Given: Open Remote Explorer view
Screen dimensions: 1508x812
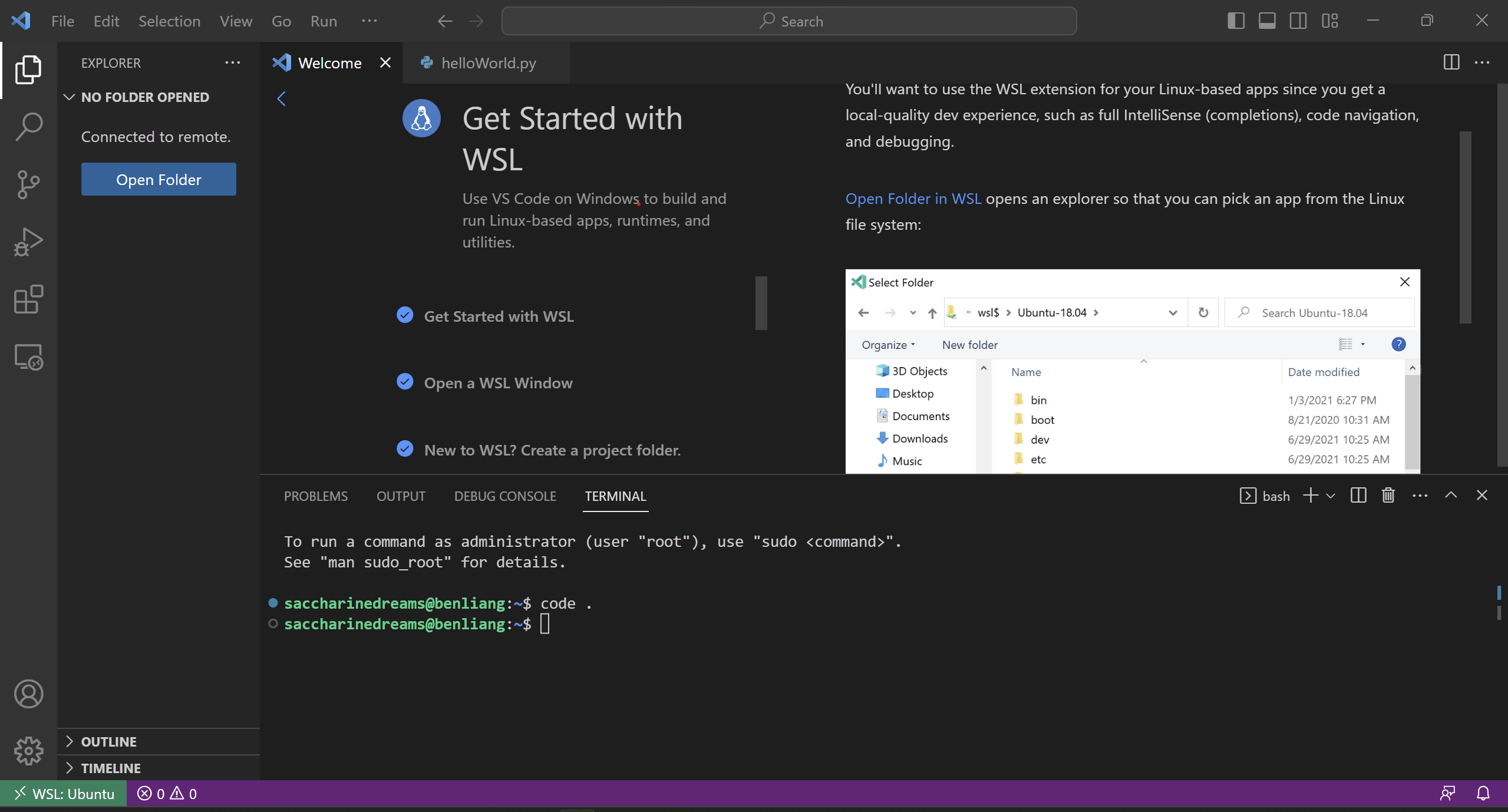Looking at the screenshot, I should tap(28, 357).
